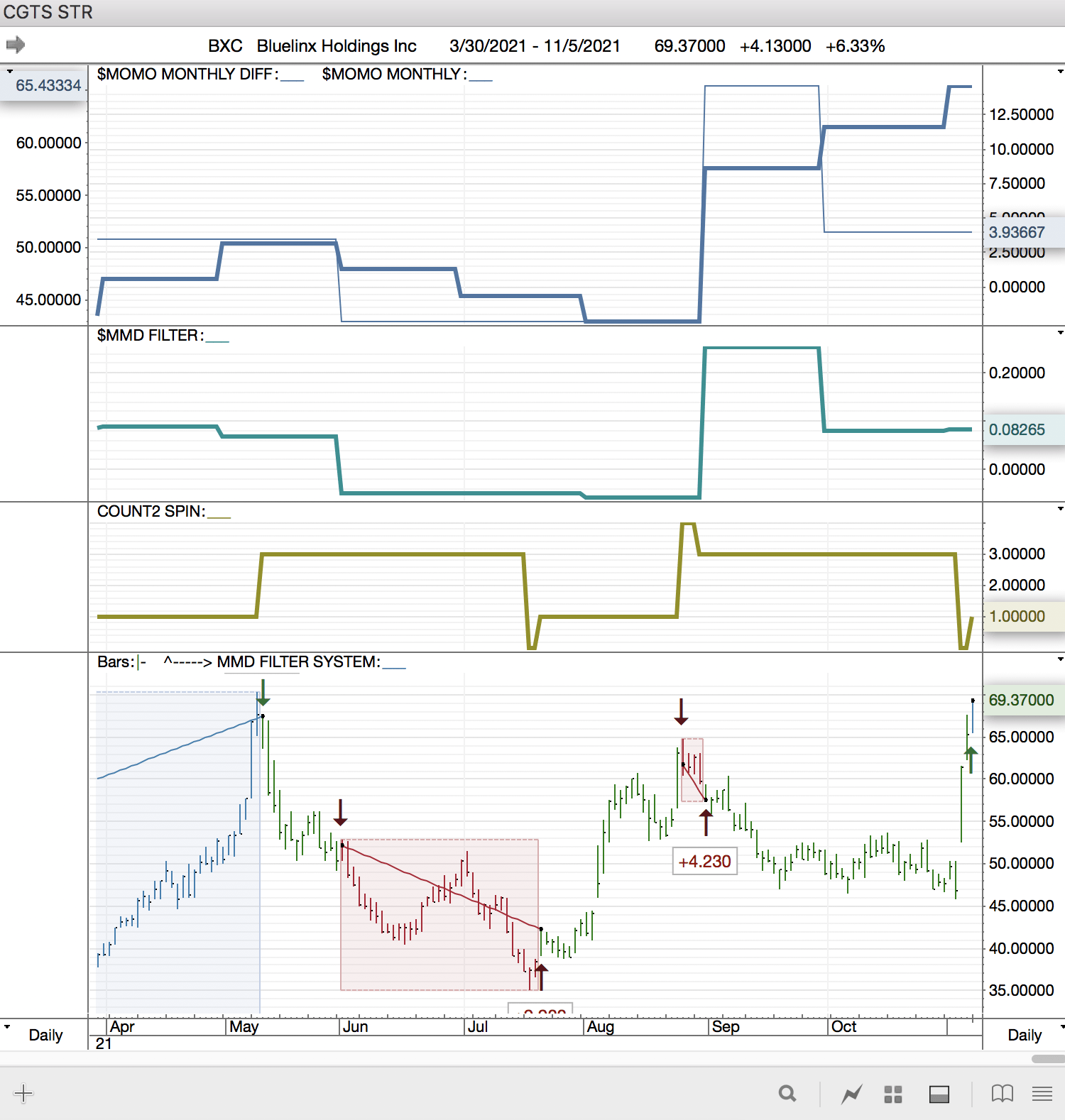Viewport: 1065px width, 1120px height.
Task: Click the Jun label on time axis
Action: pyautogui.click(x=355, y=1026)
